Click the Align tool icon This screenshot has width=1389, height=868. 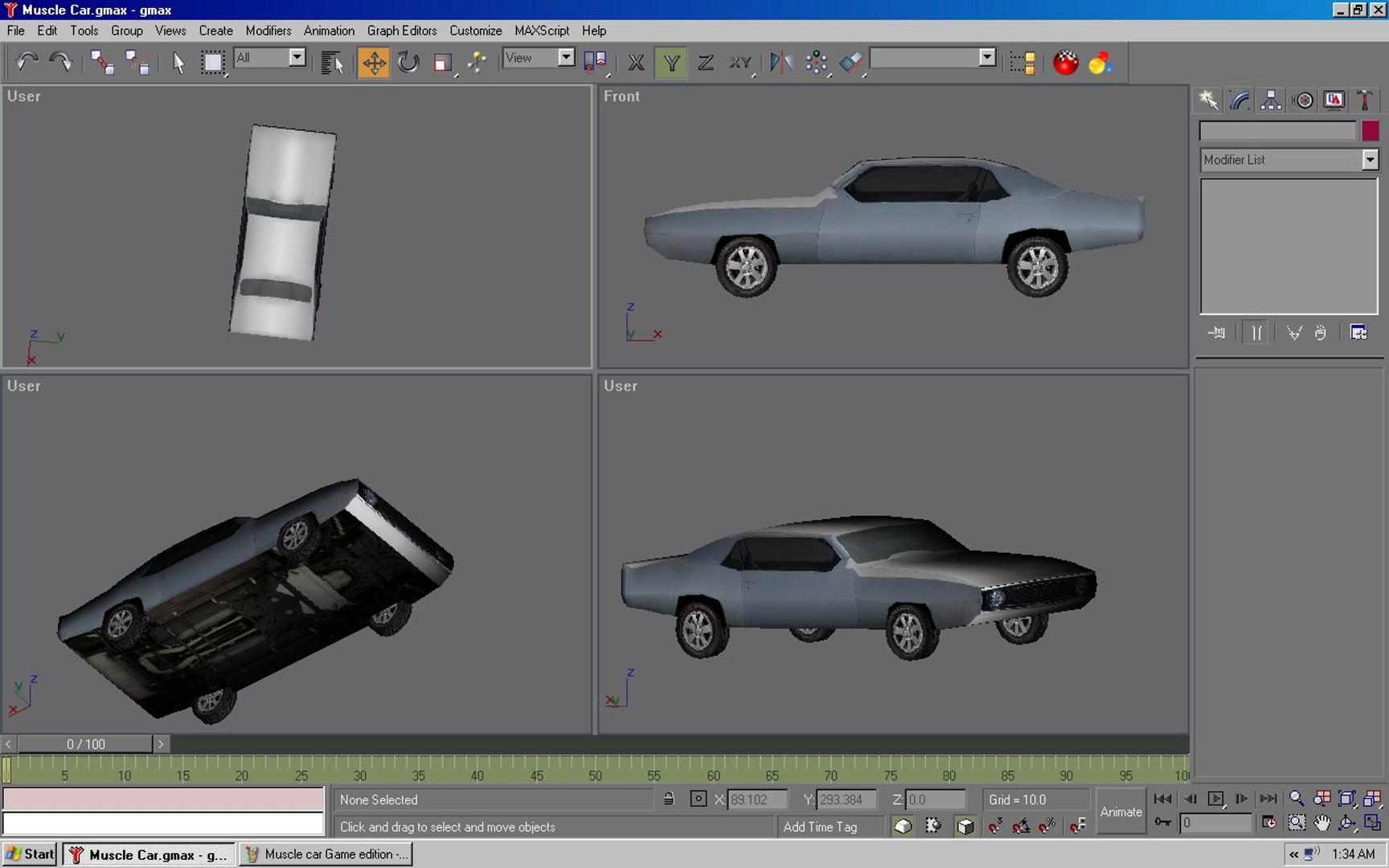851,62
